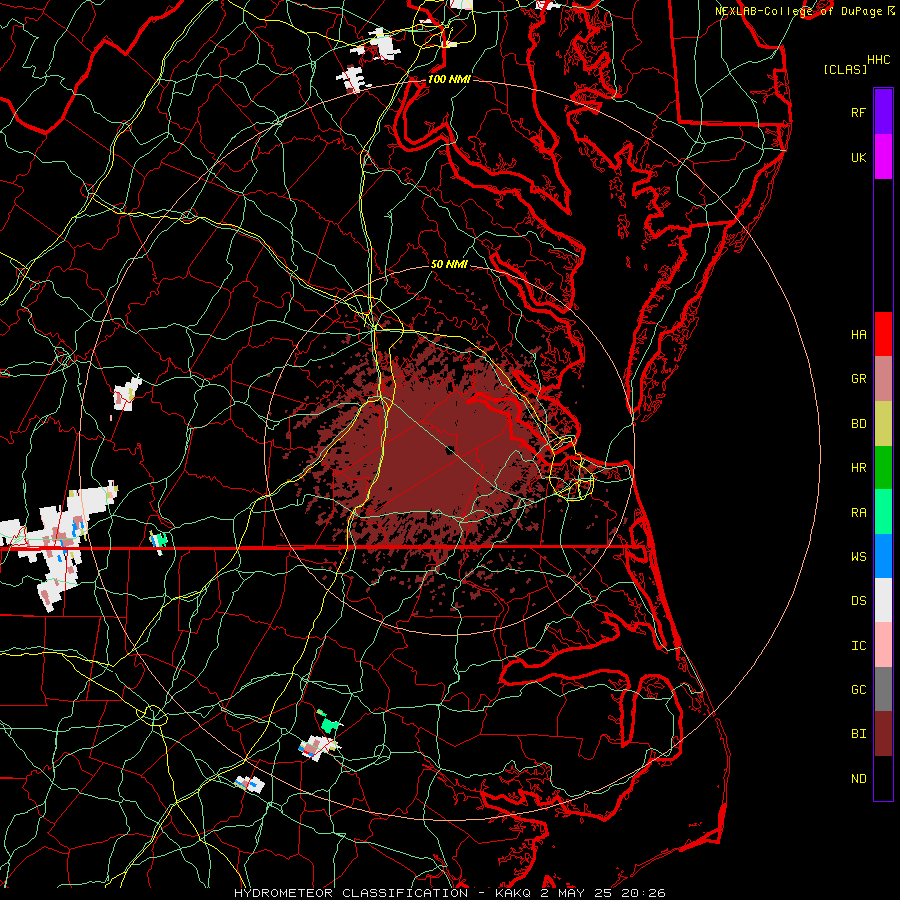This screenshot has width=900, height=900.
Task: Click the RF legend label
Action: (858, 113)
